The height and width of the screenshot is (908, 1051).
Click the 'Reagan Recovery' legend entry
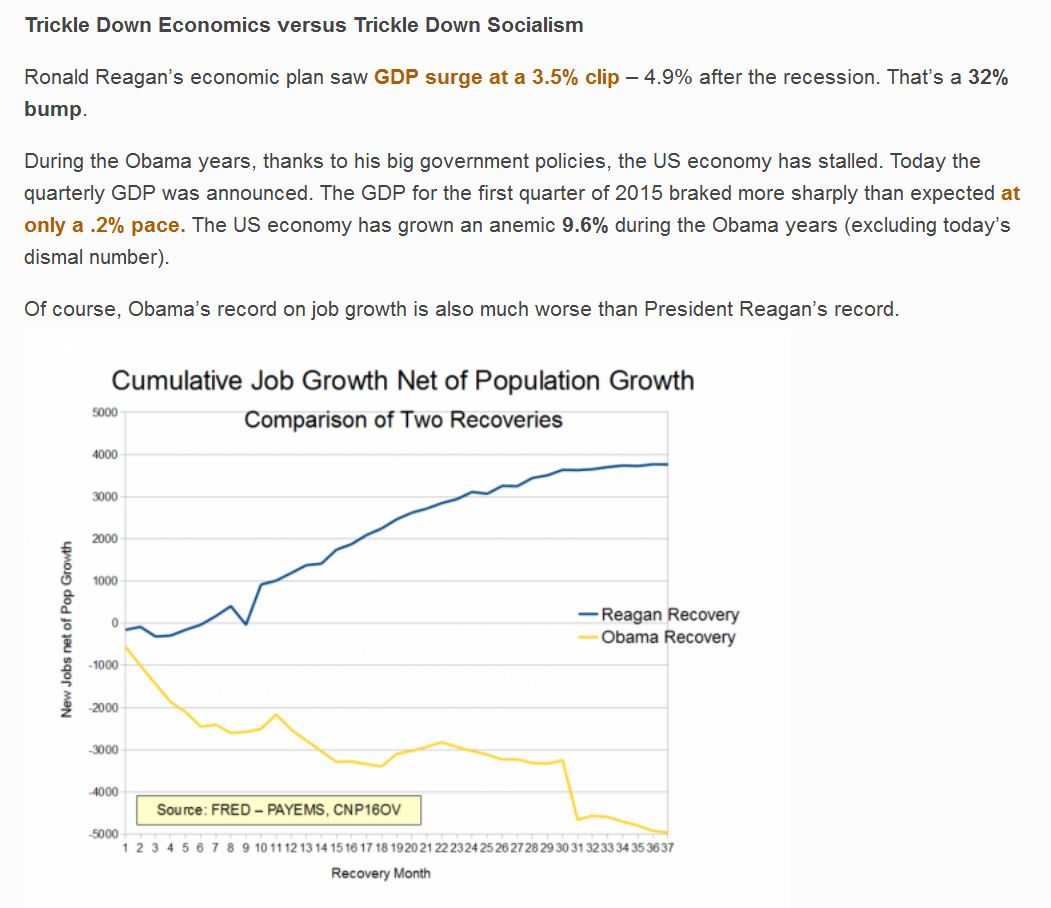point(670,614)
